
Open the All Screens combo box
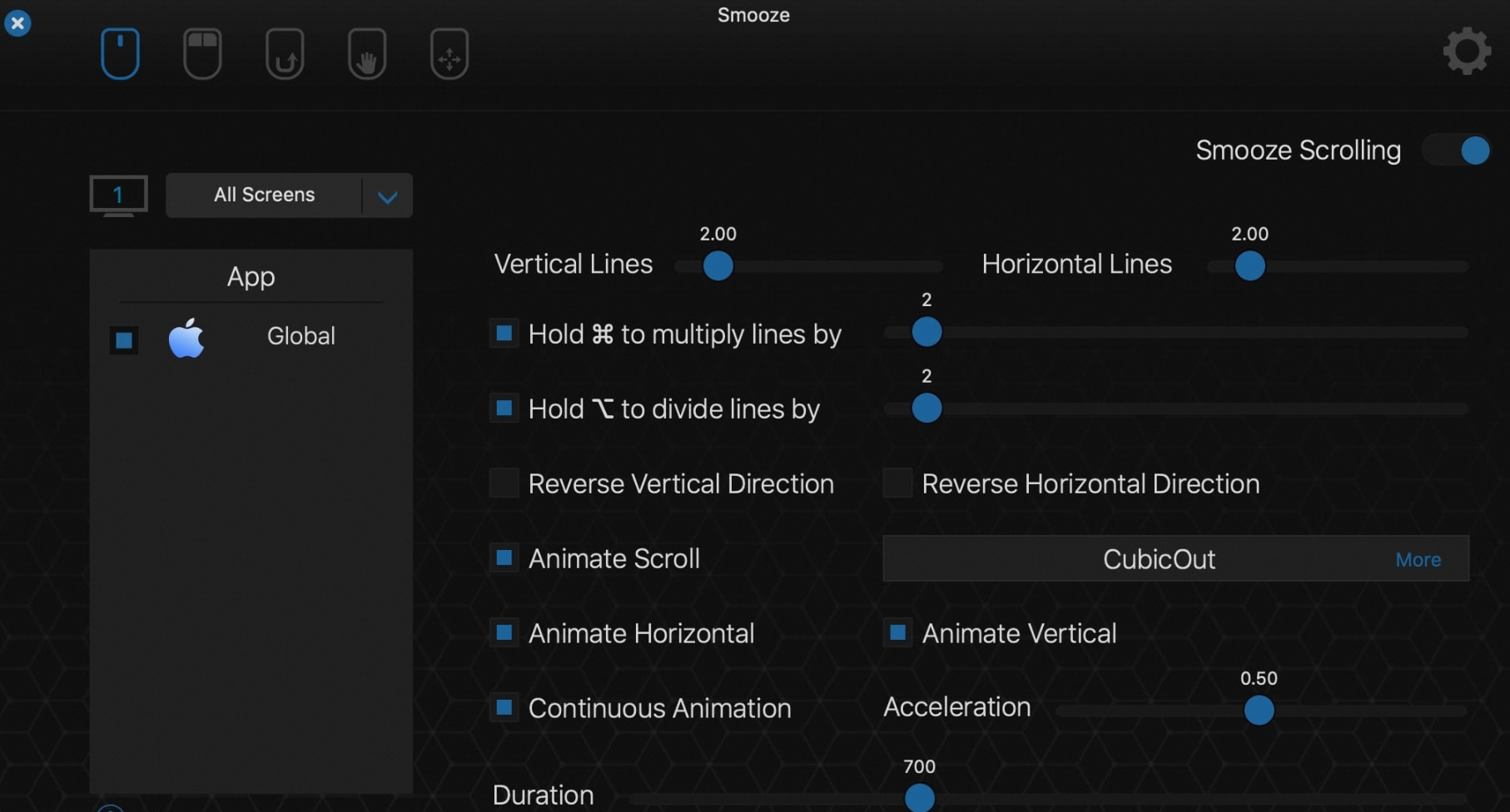click(x=289, y=196)
